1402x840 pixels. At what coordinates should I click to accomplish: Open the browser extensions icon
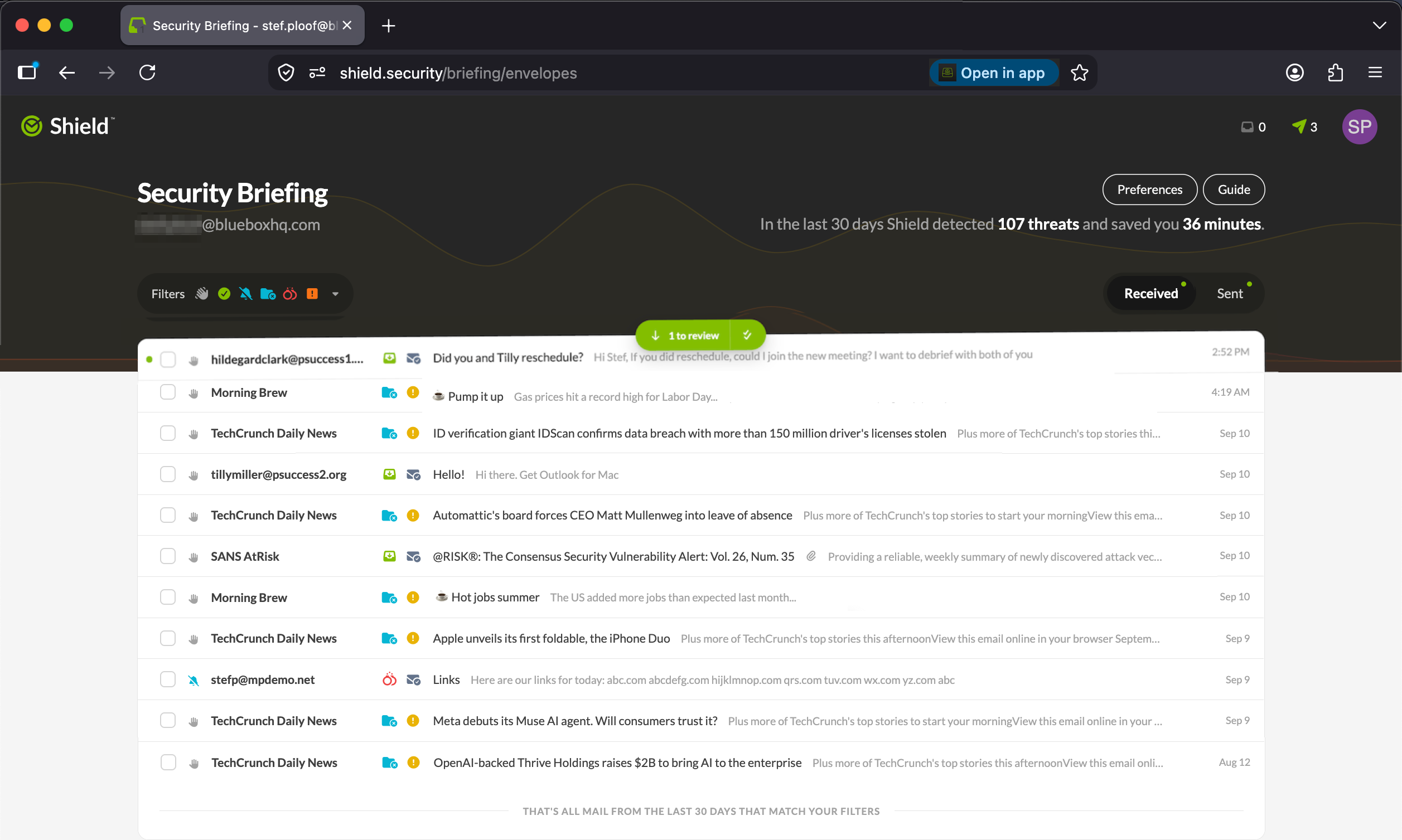(1335, 72)
